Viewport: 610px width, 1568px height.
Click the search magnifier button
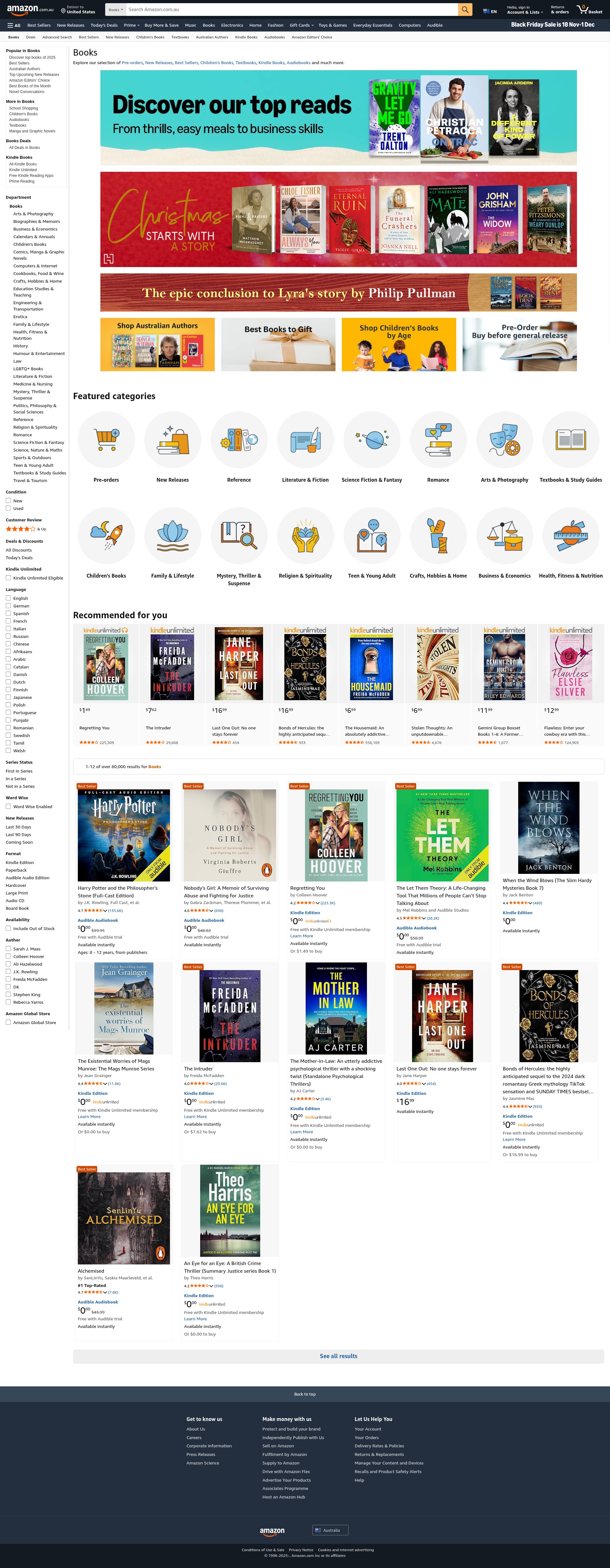click(465, 10)
